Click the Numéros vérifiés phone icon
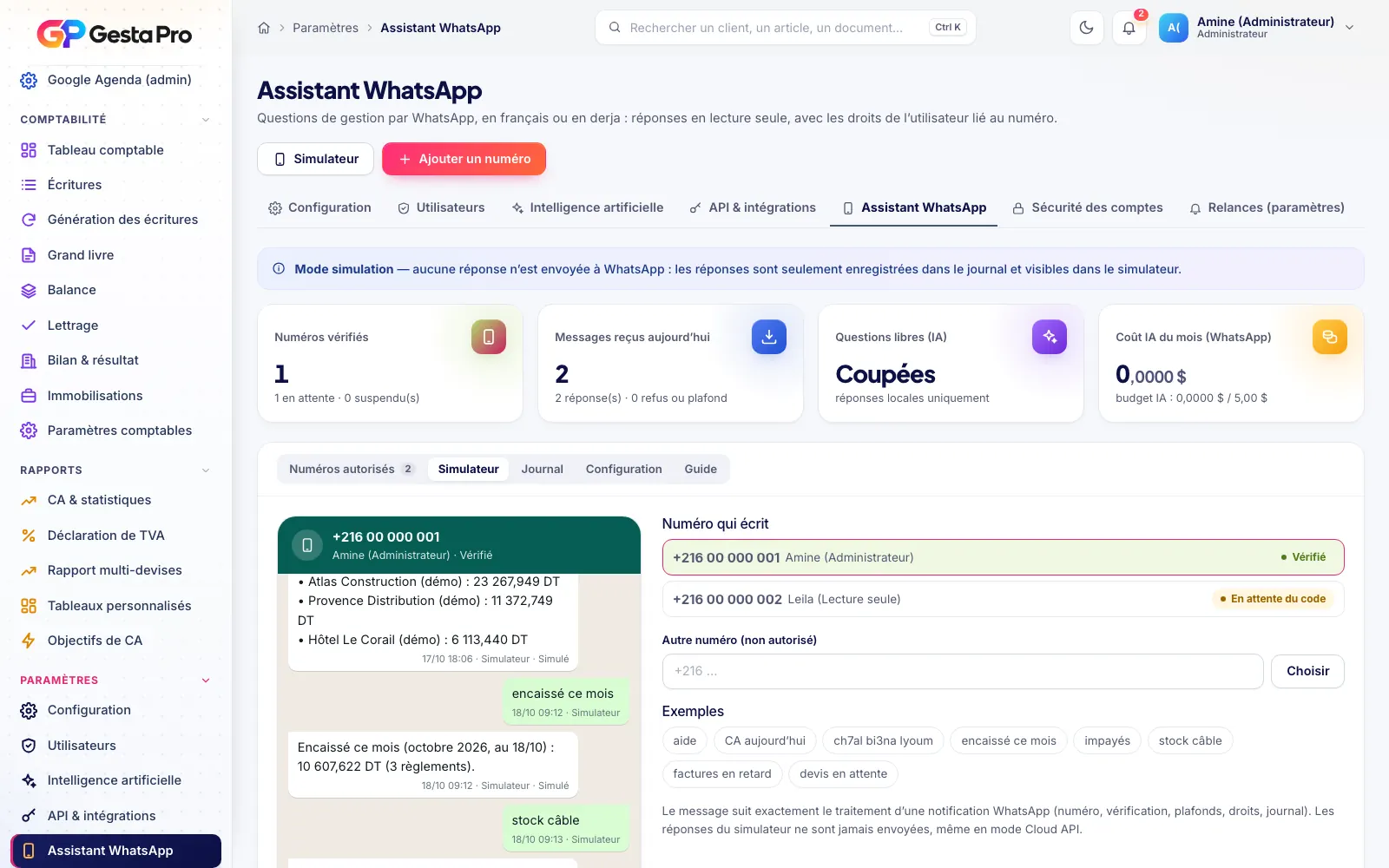 (x=489, y=337)
